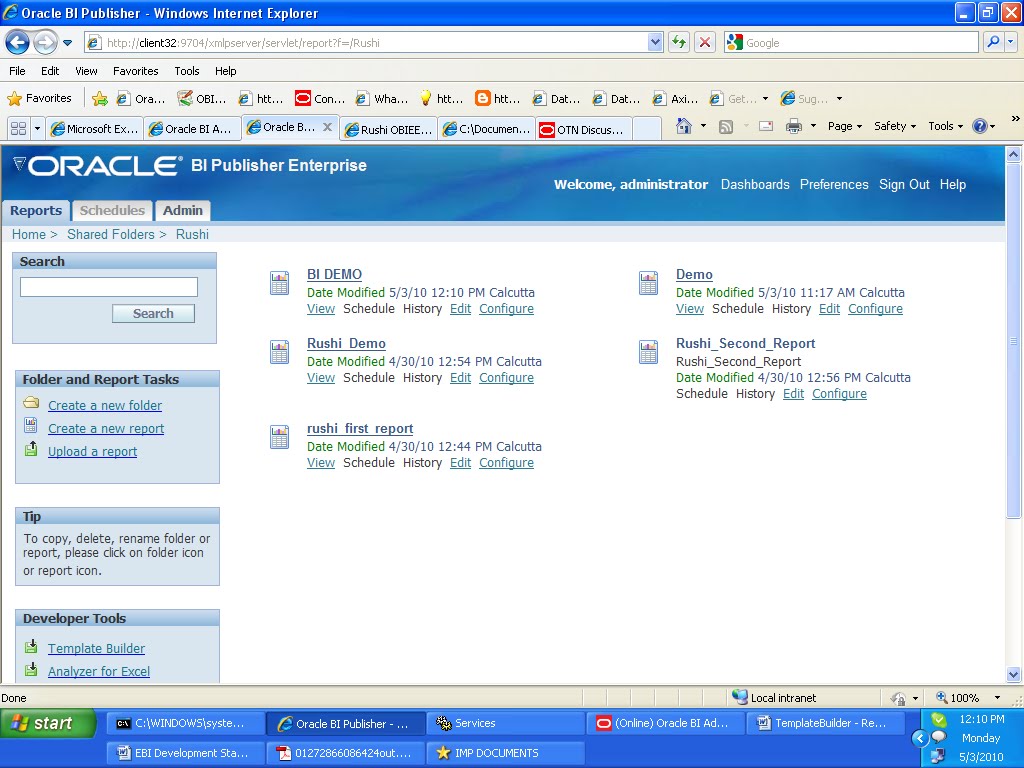Click Edit link under Rushi_Demo
This screenshot has height=768, width=1024.
click(460, 377)
